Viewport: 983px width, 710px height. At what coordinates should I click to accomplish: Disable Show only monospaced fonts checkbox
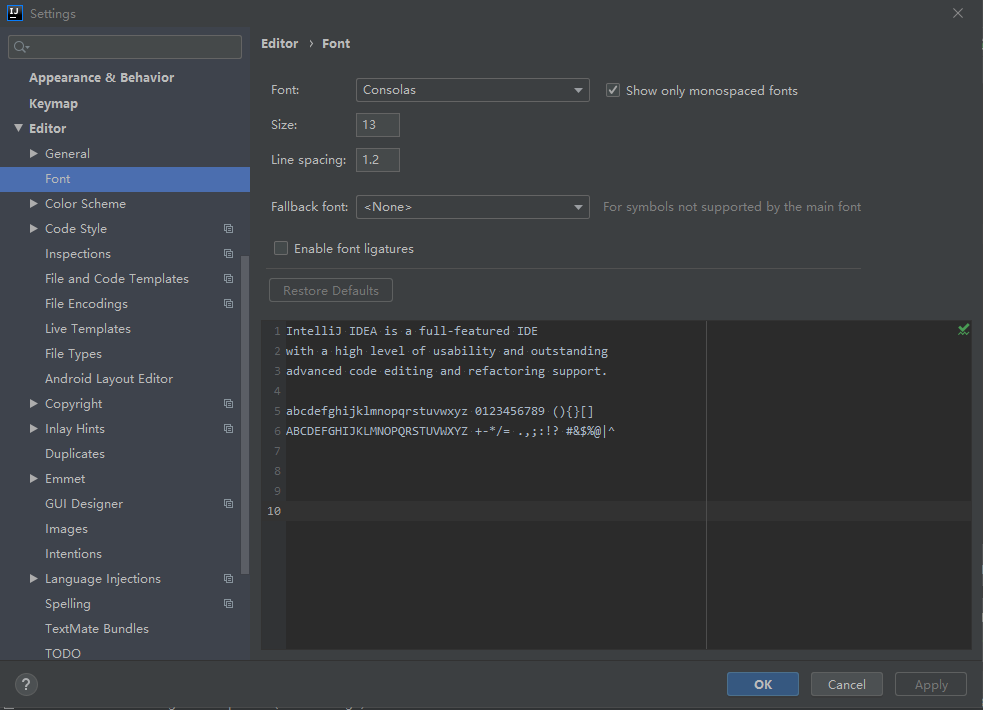click(613, 90)
